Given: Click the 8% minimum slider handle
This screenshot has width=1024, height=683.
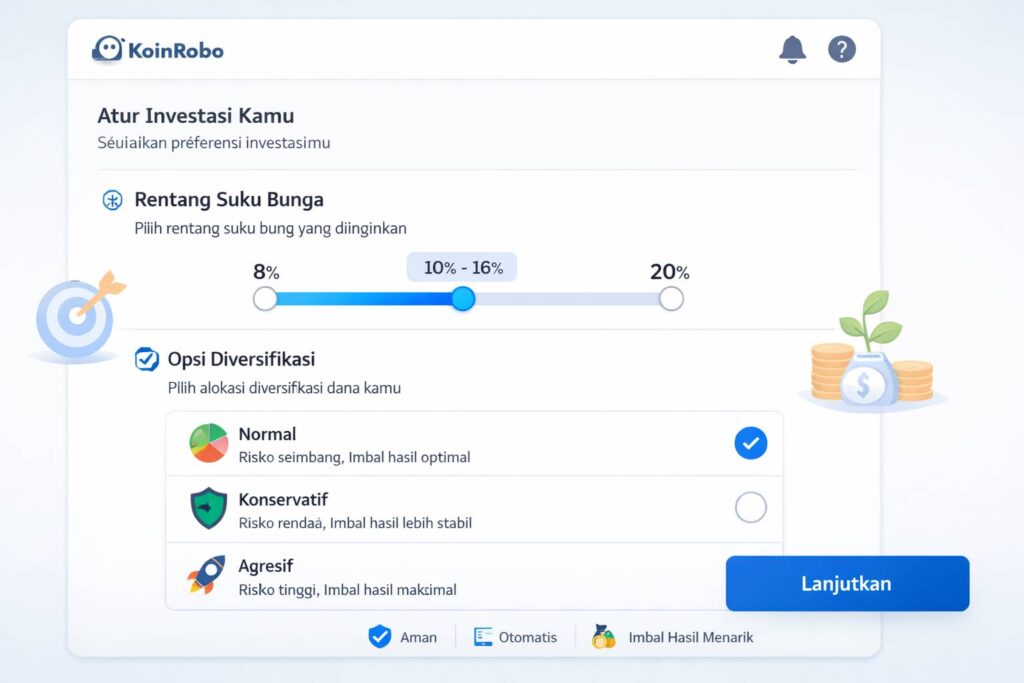Looking at the screenshot, I should [x=265, y=298].
